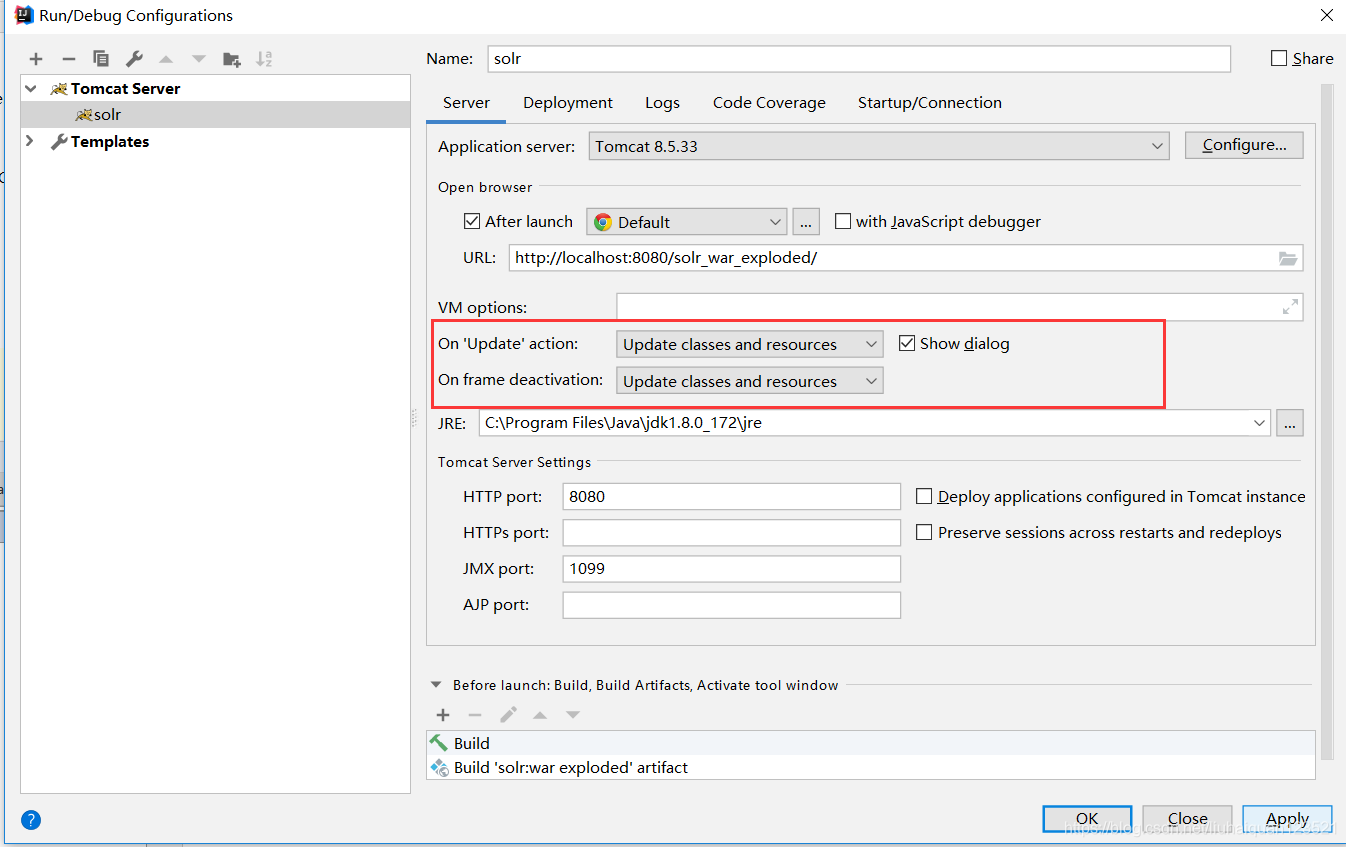Expand the Templates tree node

pyautogui.click(x=31, y=141)
